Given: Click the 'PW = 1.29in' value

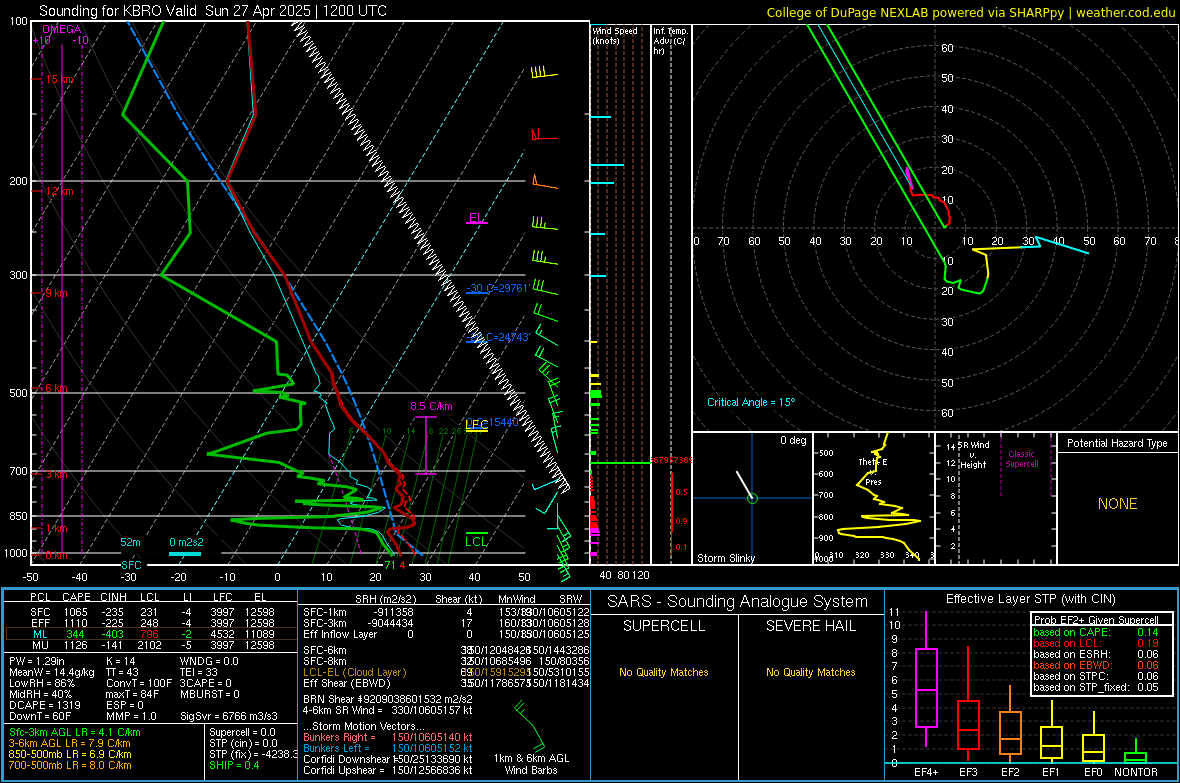Looking at the screenshot, I should pyautogui.click(x=36, y=661).
